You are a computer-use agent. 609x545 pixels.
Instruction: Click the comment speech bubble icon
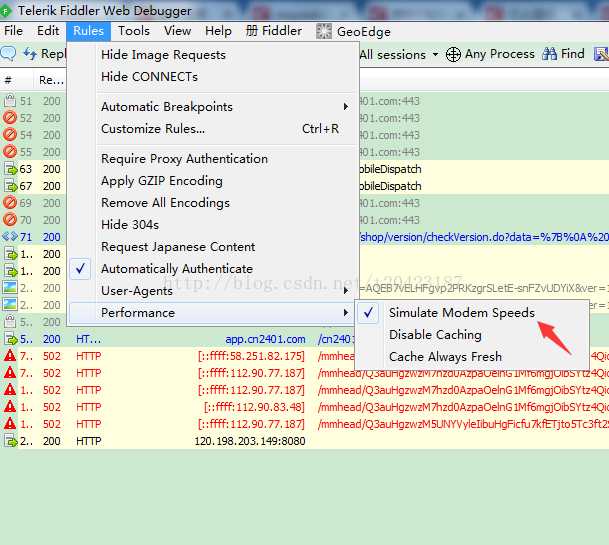[x=8, y=54]
